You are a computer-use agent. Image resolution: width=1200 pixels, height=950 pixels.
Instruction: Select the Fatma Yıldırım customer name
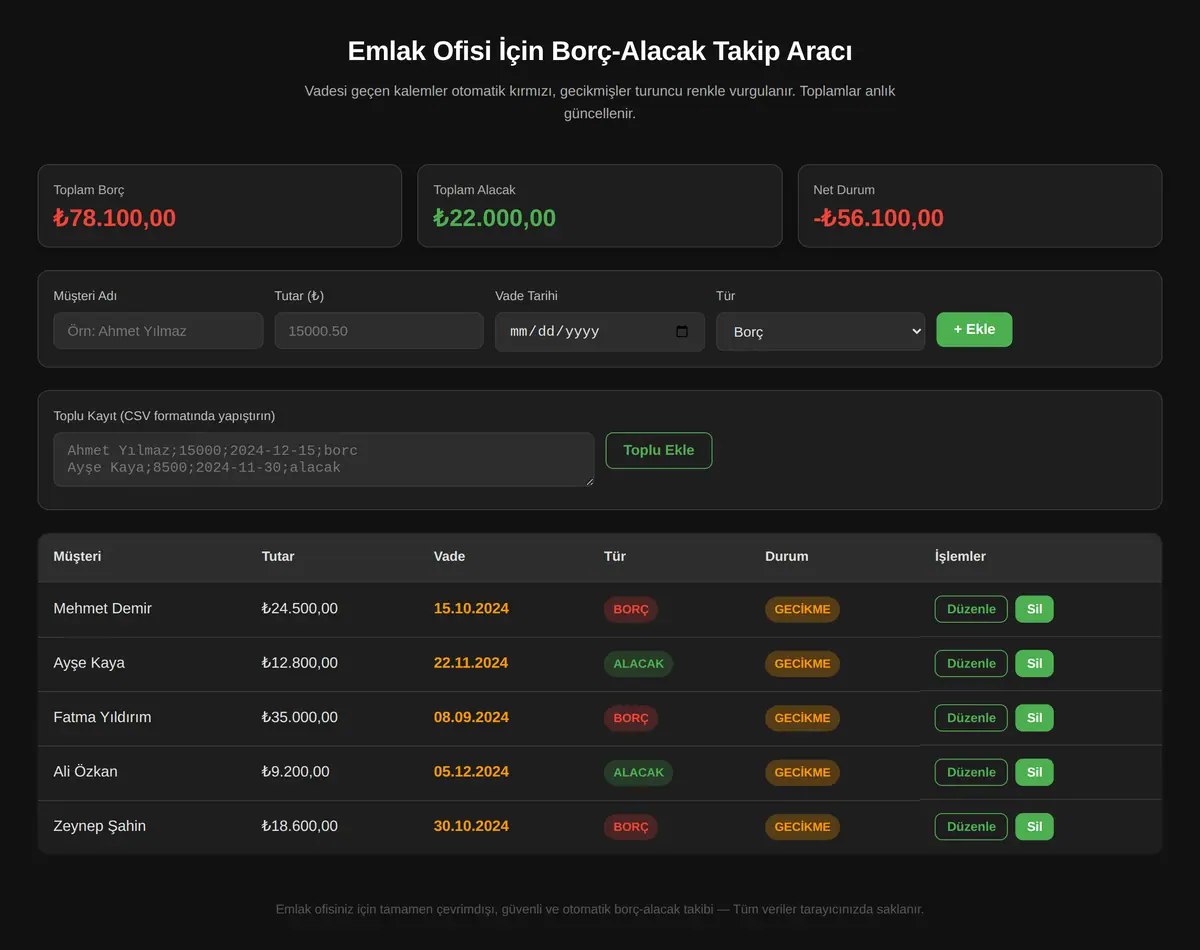click(x=102, y=717)
